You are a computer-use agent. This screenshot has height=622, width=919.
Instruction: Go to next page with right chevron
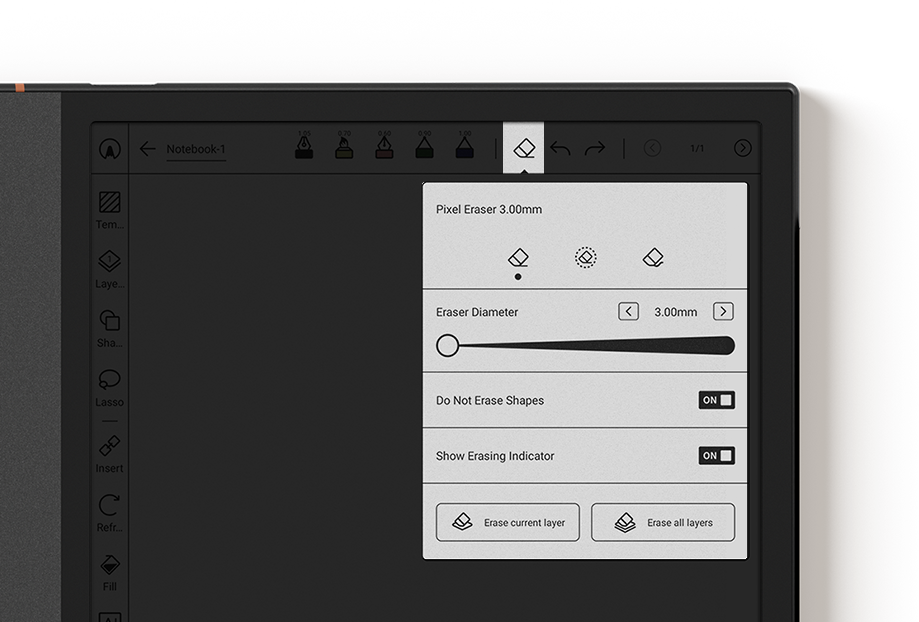[743, 148]
